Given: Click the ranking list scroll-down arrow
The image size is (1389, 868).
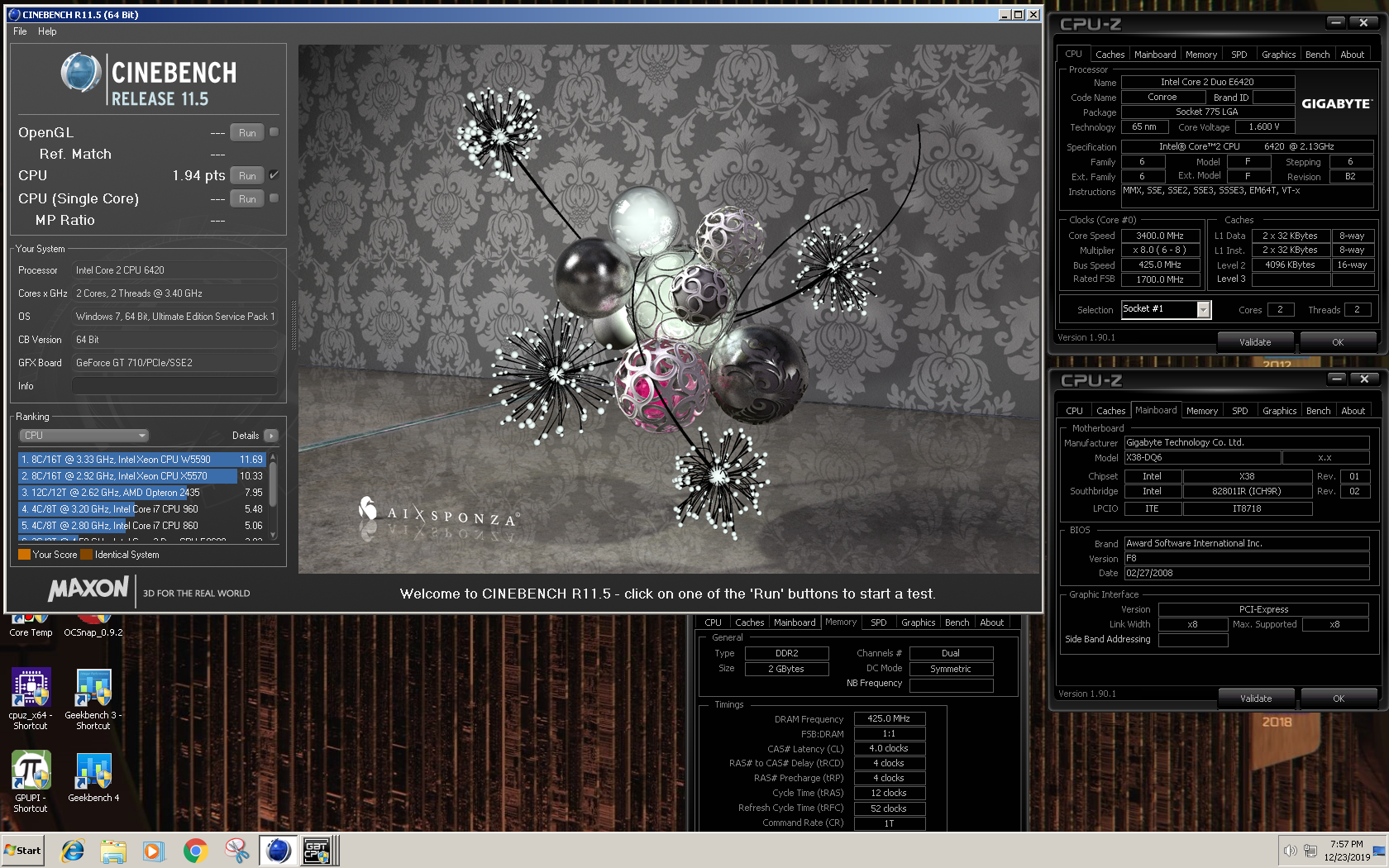Looking at the screenshot, I should click(273, 536).
